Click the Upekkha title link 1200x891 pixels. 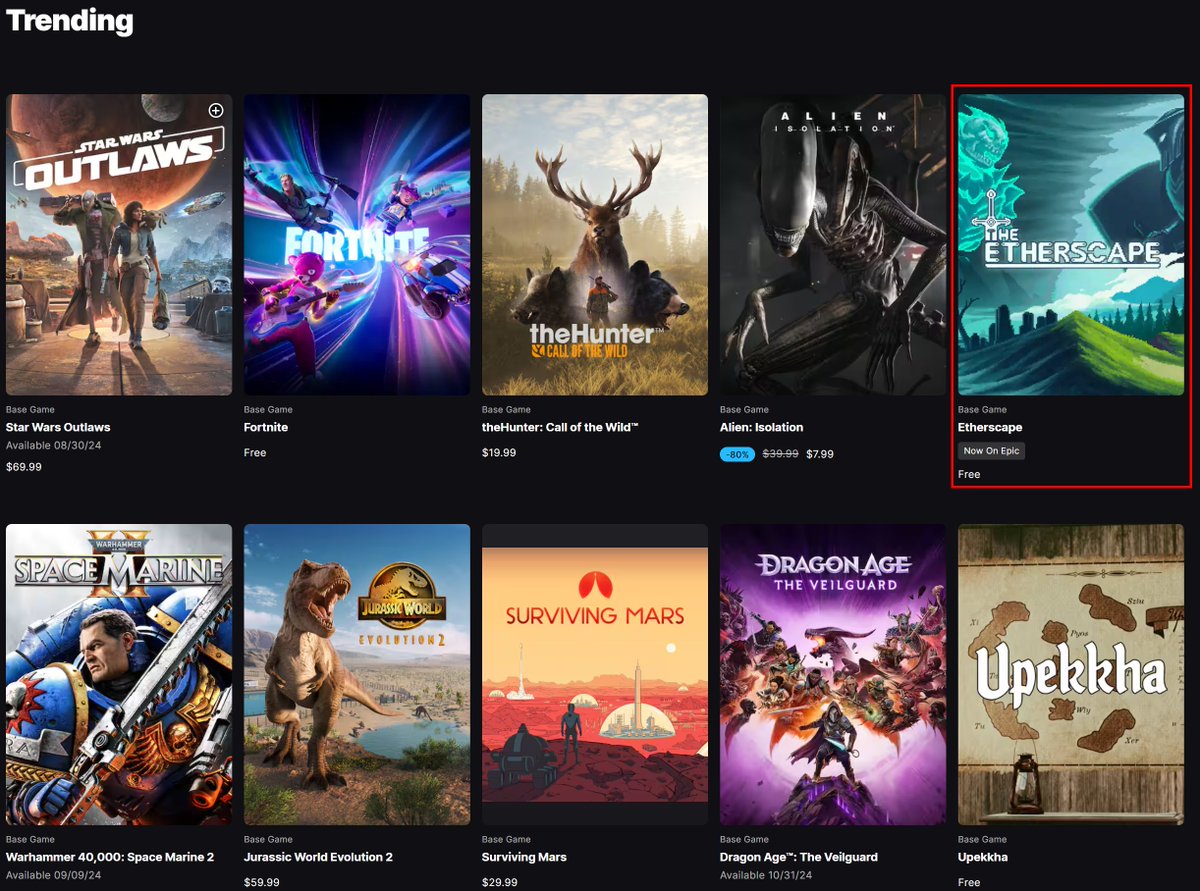click(x=983, y=857)
